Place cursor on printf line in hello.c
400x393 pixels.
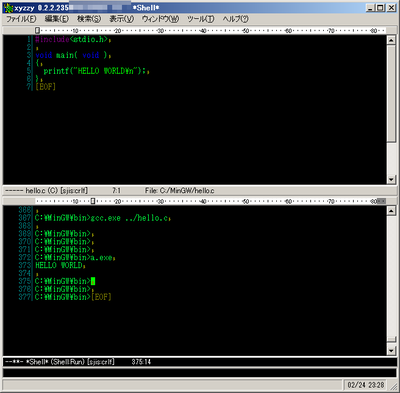pyautogui.click(x=96, y=71)
